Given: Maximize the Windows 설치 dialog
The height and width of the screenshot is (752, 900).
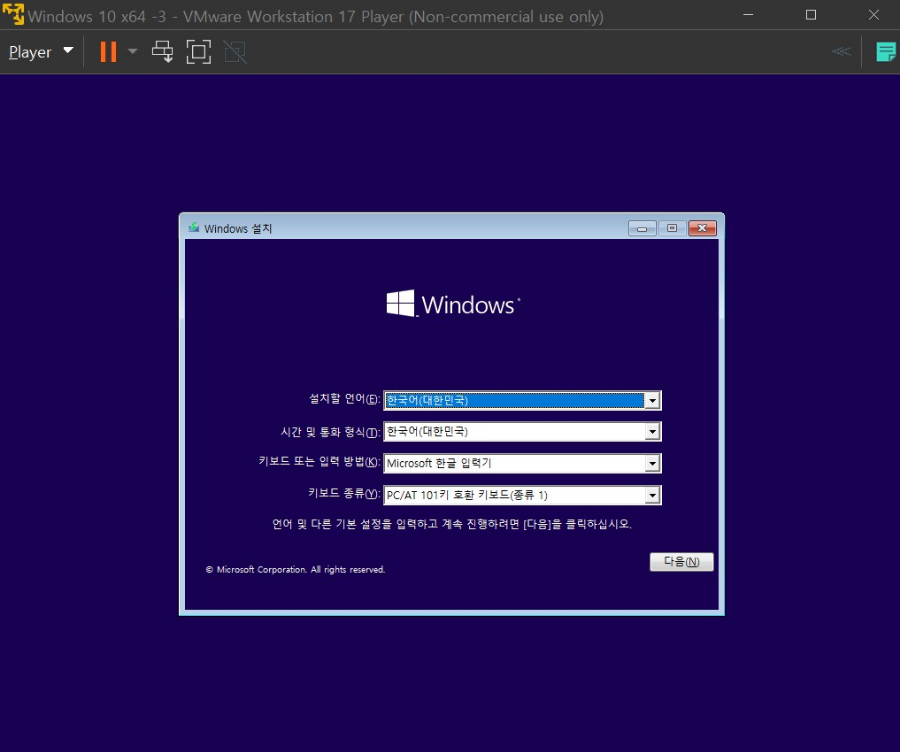Looking at the screenshot, I should pos(672,228).
